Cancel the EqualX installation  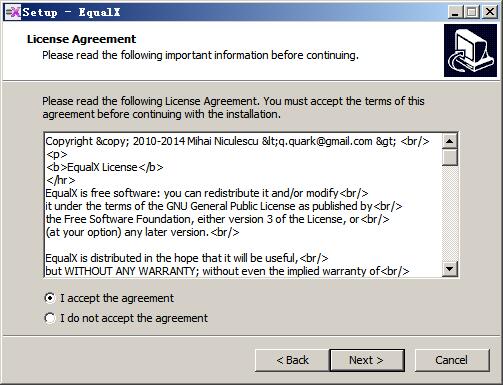point(452,360)
